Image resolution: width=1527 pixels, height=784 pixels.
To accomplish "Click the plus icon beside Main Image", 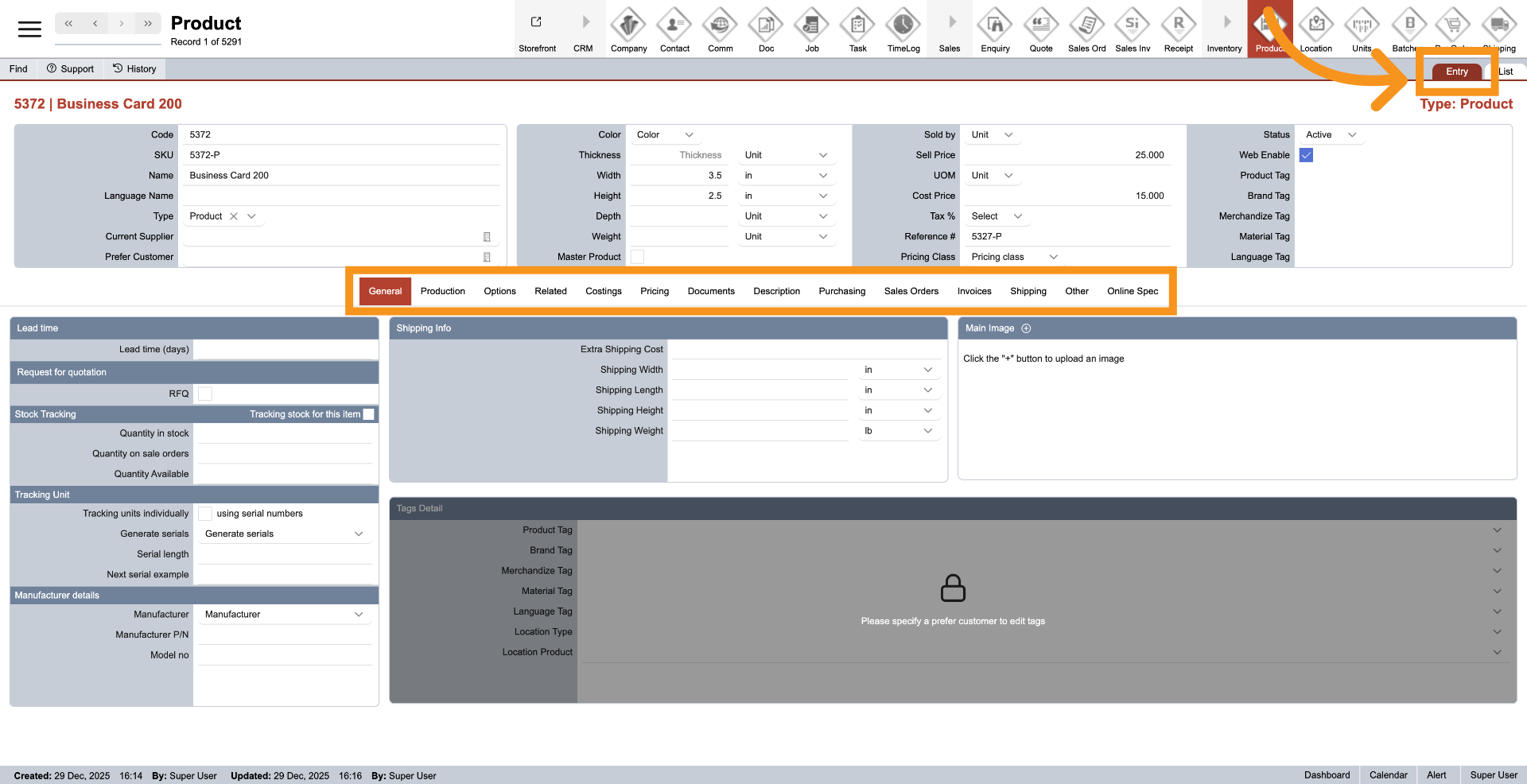I will coord(1026,328).
